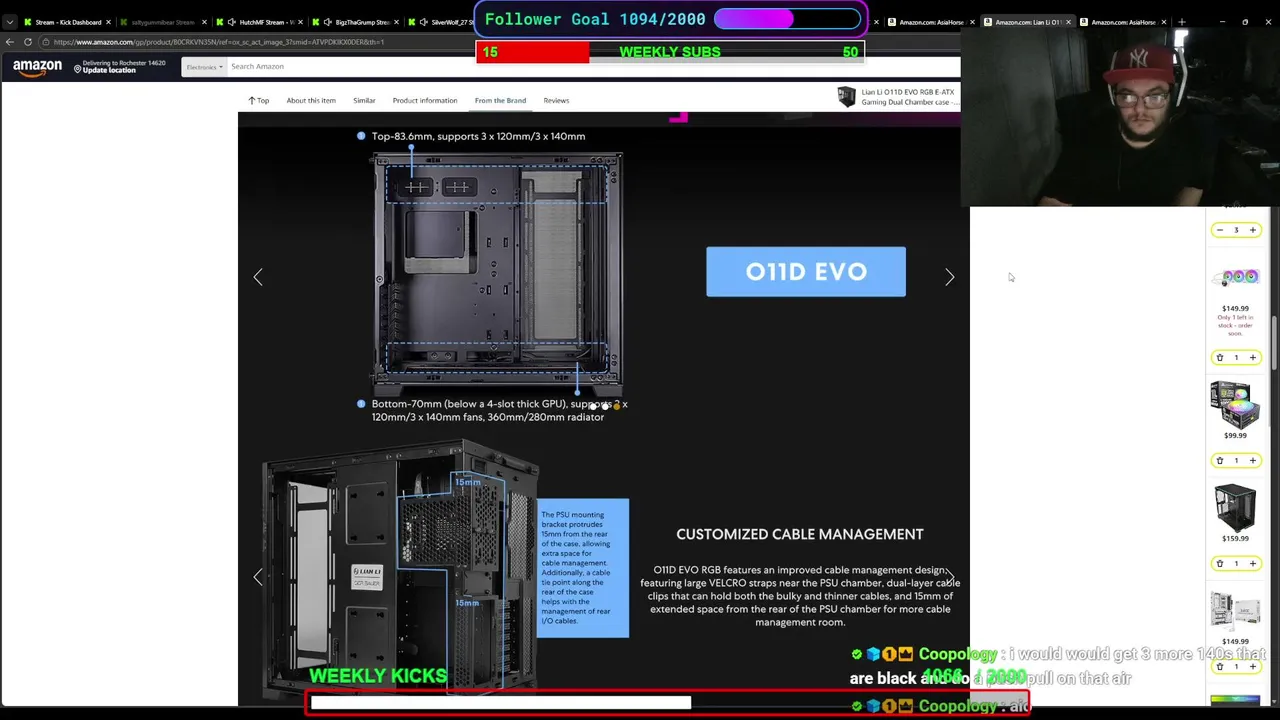The image size is (1280, 720).
Task: Close the saltygummibear Stream tab
Action: pos(203,22)
